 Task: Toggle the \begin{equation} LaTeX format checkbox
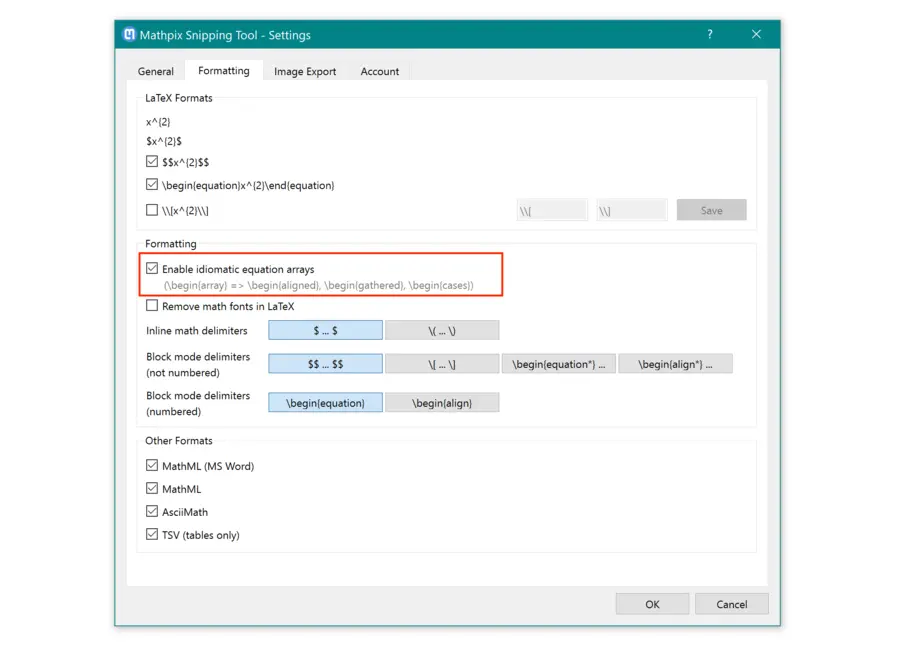(152, 184)
